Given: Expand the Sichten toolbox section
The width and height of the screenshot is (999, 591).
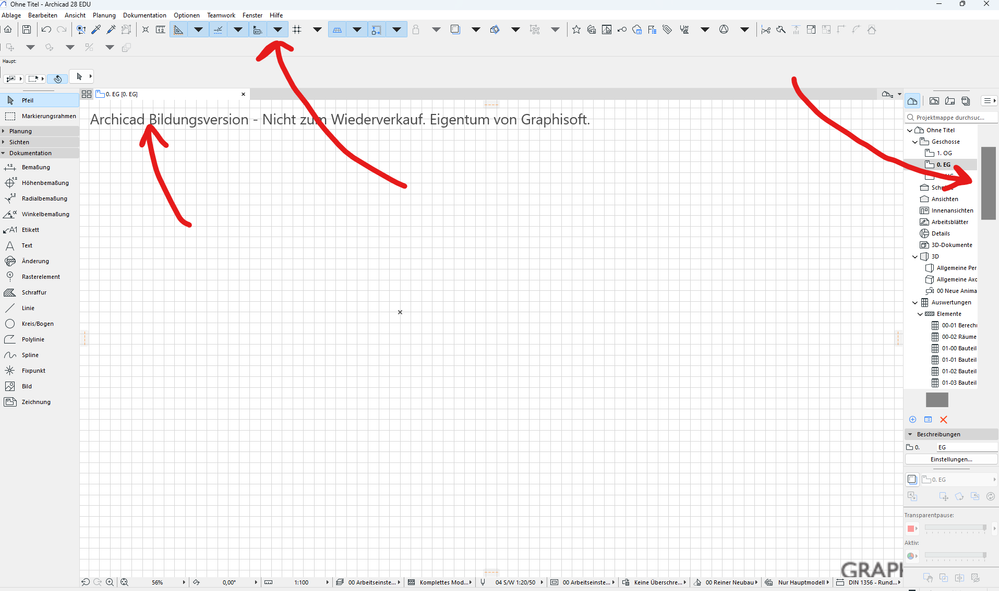Looking at the screenshot, I should [x=40, y=142].
